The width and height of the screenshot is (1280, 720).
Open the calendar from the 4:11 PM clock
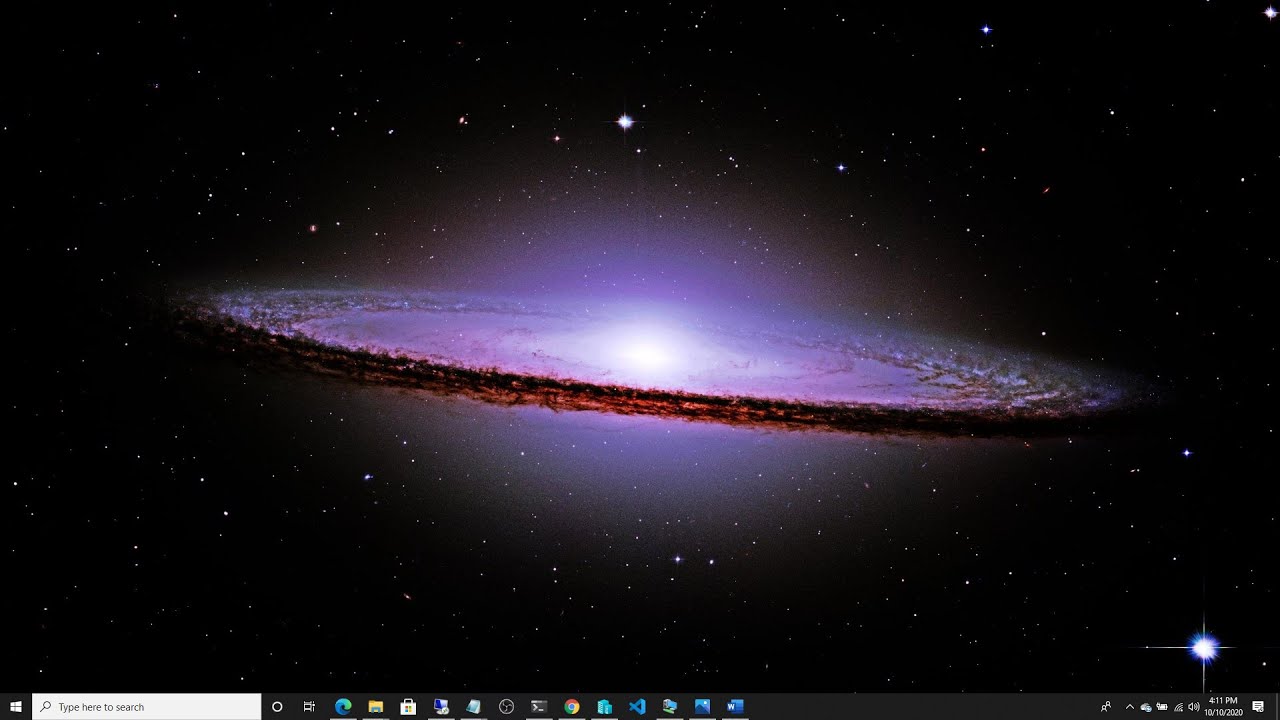[x=1223, y=706]
